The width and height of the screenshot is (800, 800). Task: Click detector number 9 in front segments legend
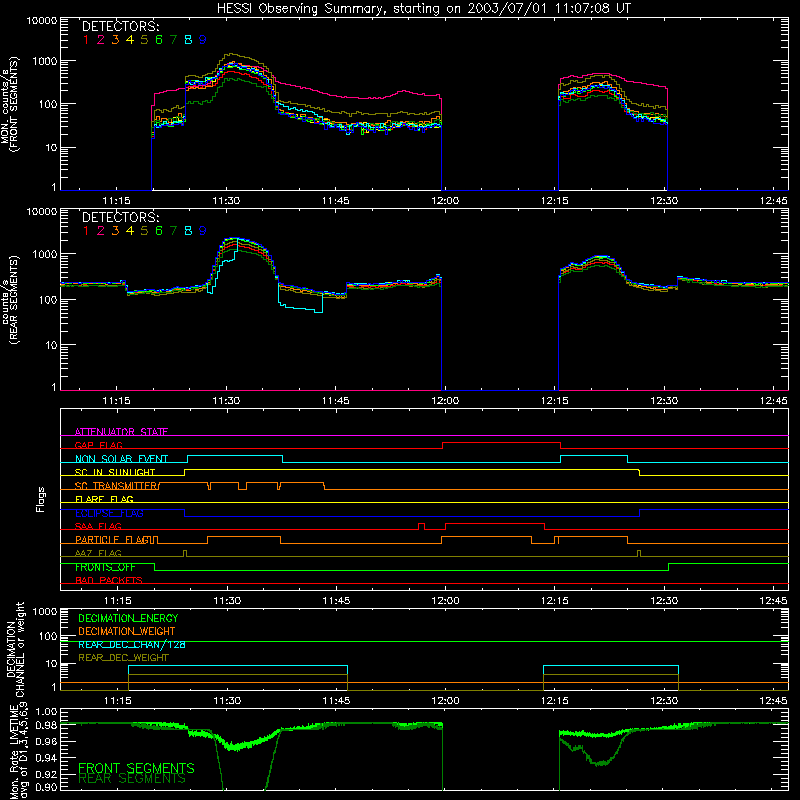click(x=203, y=40)
